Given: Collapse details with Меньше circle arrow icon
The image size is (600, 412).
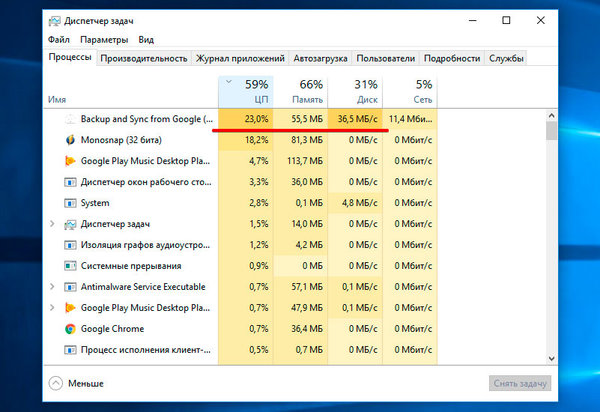Looking at the screenshot, I should (x=55, y=383).
